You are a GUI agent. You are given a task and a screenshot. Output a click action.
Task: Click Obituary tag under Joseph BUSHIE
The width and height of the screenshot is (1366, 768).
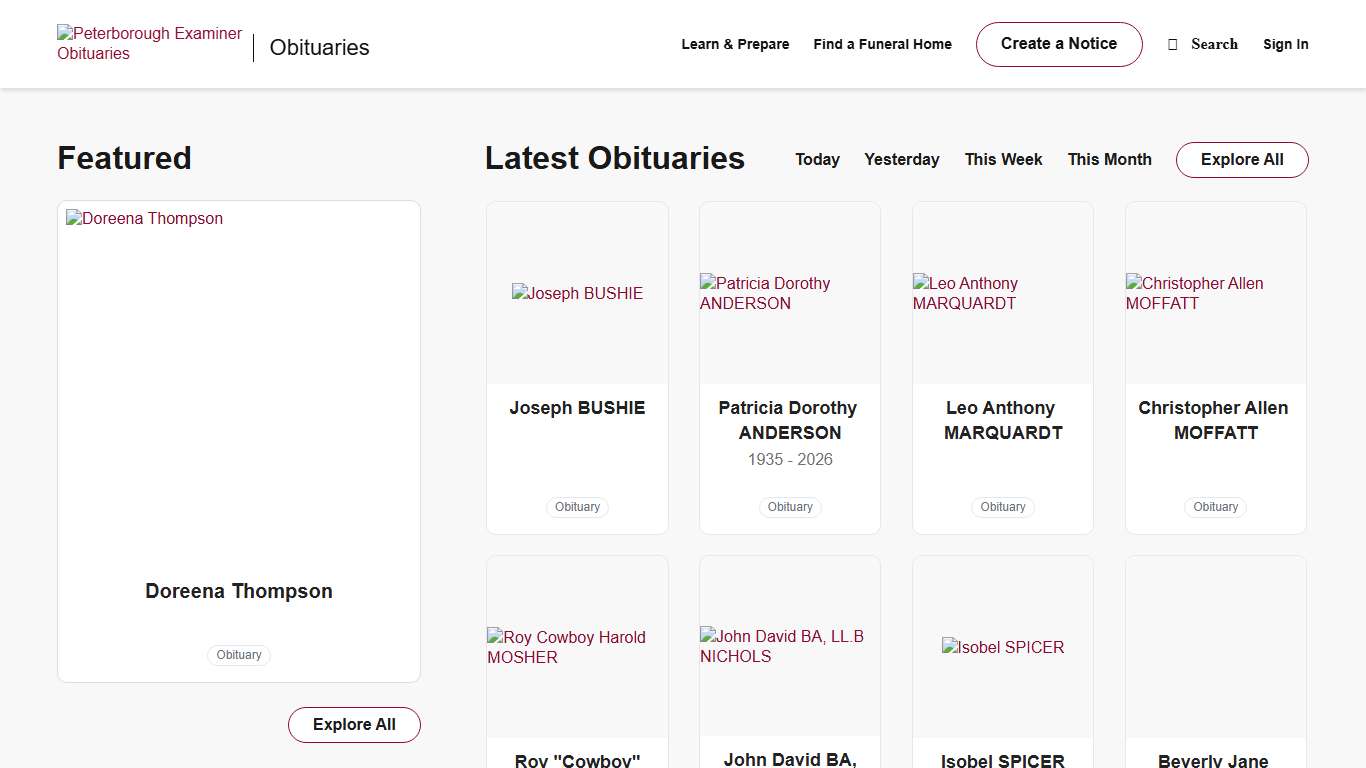coord(577,507)
